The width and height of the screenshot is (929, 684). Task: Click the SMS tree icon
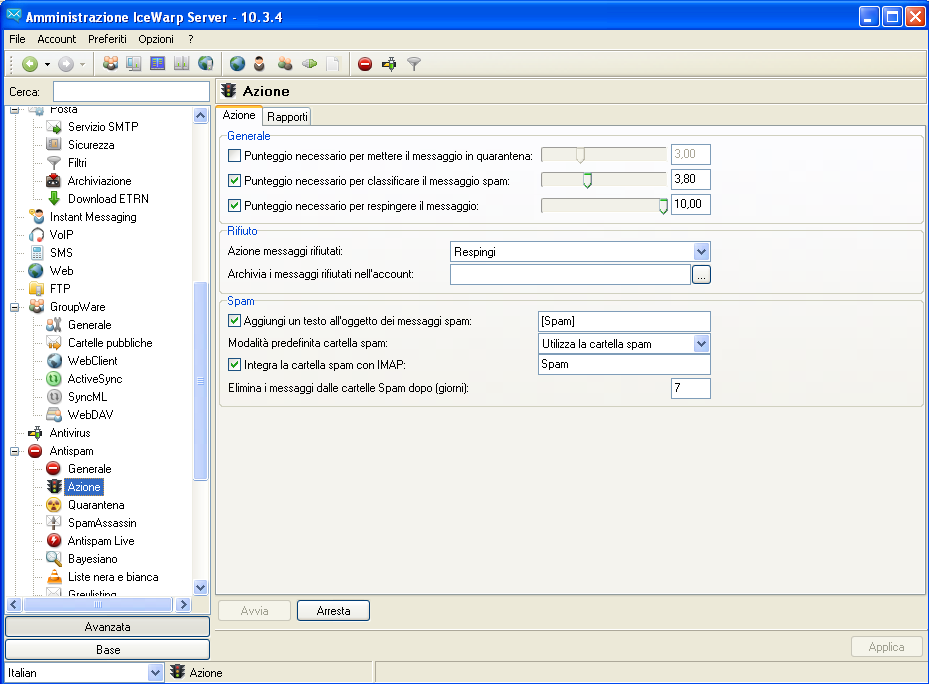click(x=37, y=253)
